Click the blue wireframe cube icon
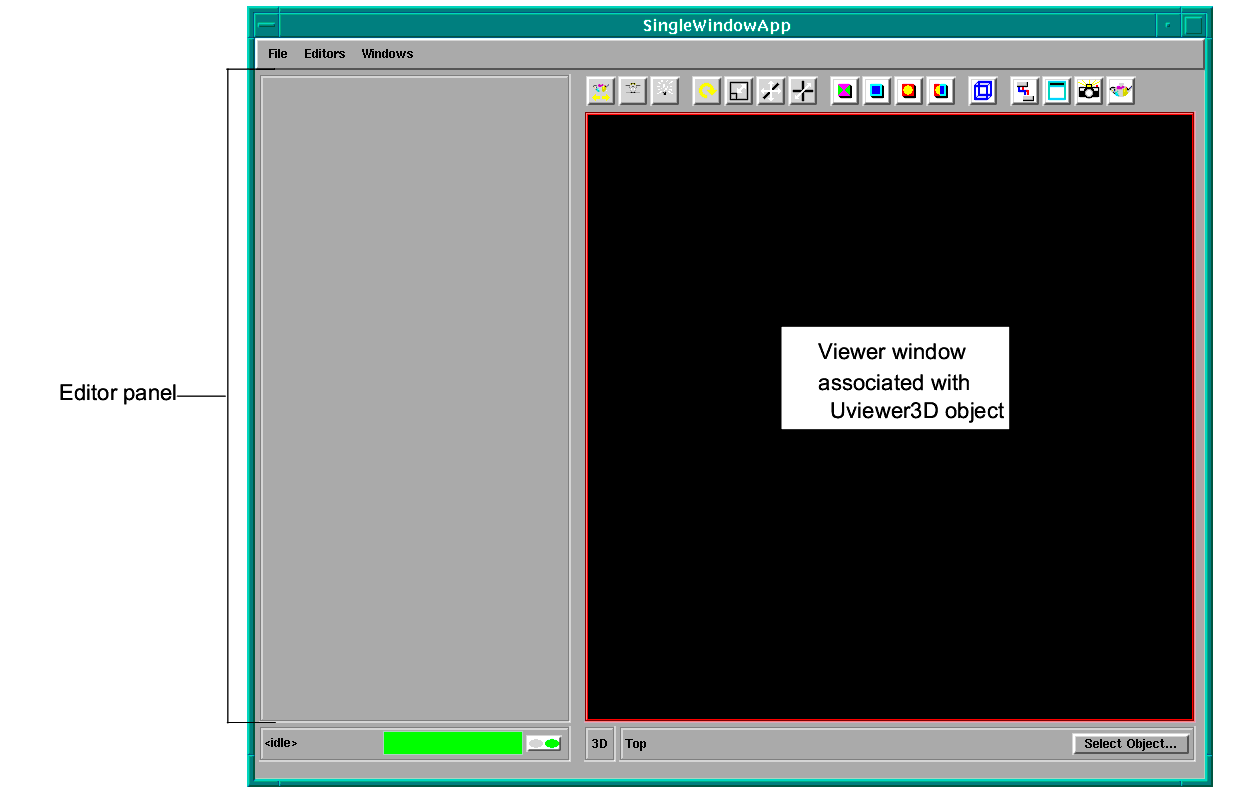This screenshot has height=790, width=1236. point(983,92)
